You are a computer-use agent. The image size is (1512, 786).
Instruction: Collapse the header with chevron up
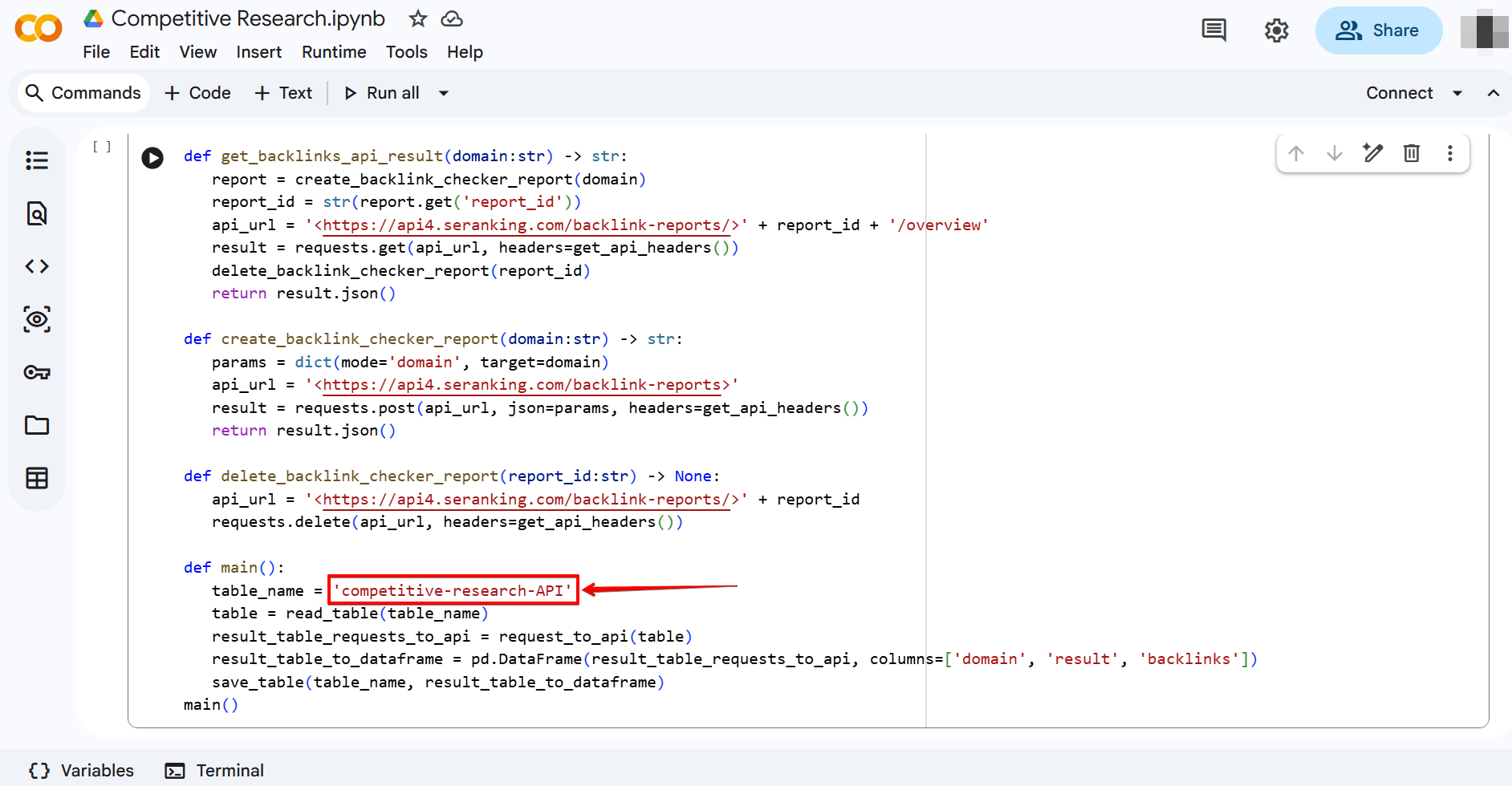tap(1494, 93)
